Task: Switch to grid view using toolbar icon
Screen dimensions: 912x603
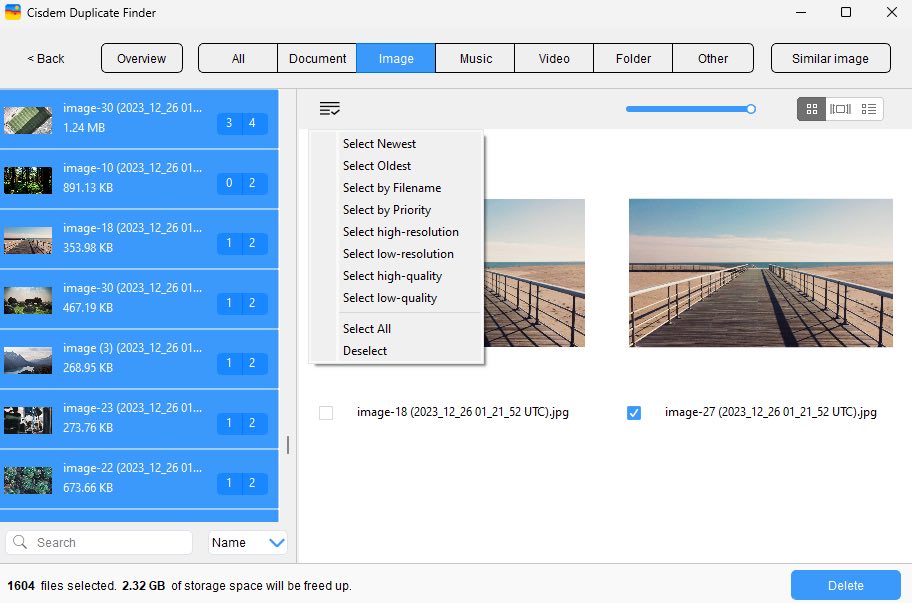Action: [x=811, y=109]
